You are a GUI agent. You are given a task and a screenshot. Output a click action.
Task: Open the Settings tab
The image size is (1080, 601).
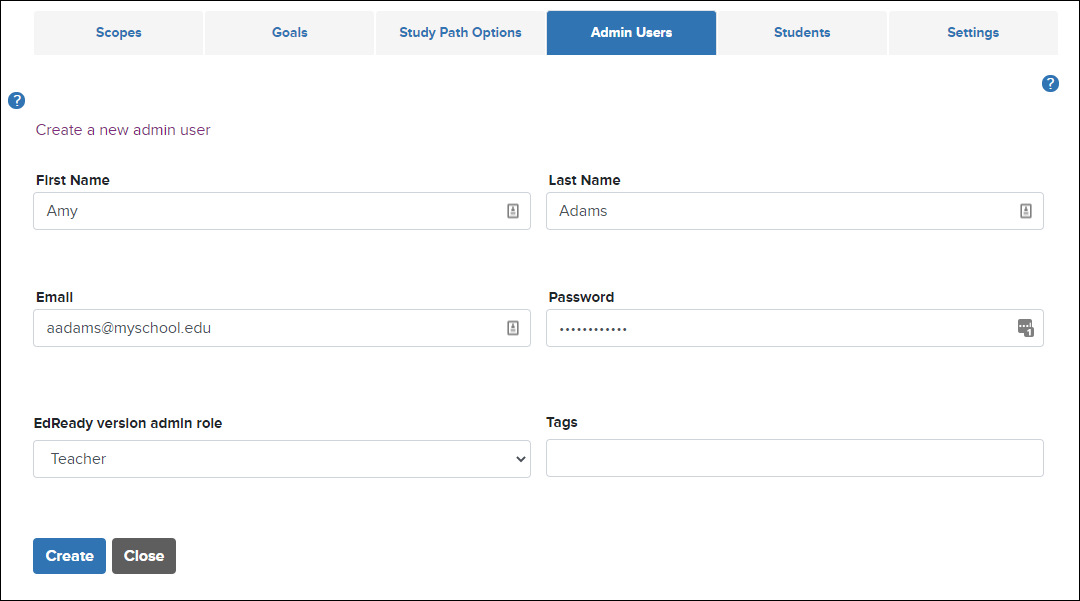973,32
